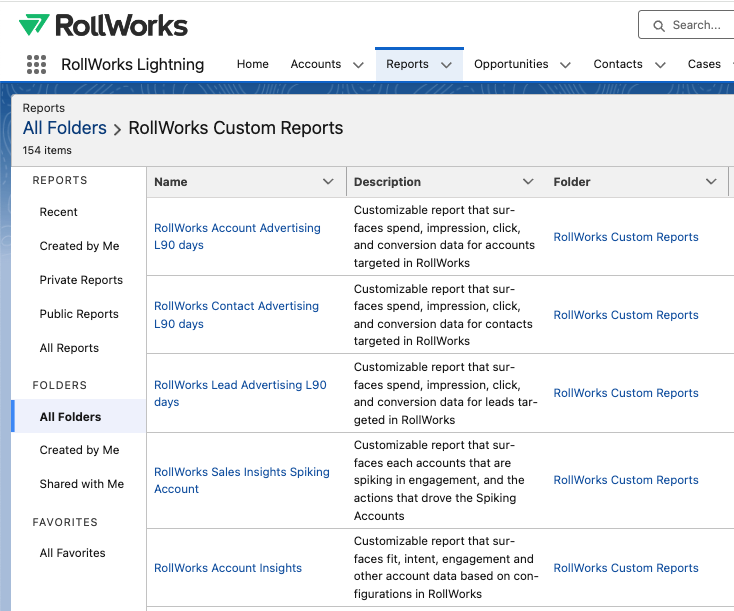Go to the Home tab
The width and height of the screenshot is (734, 611).
[x=252, y=64]
